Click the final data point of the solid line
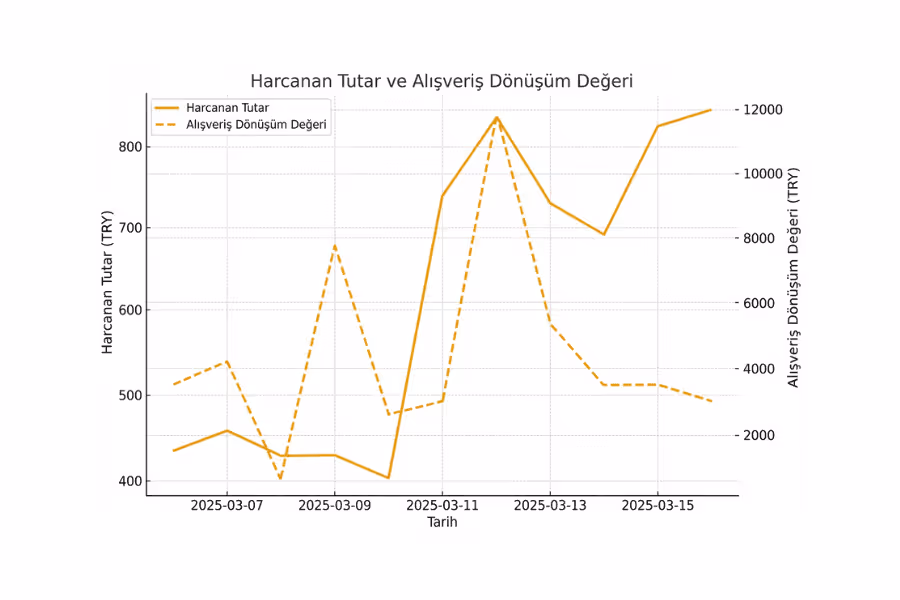900x600 pixels. coord(709,110)
